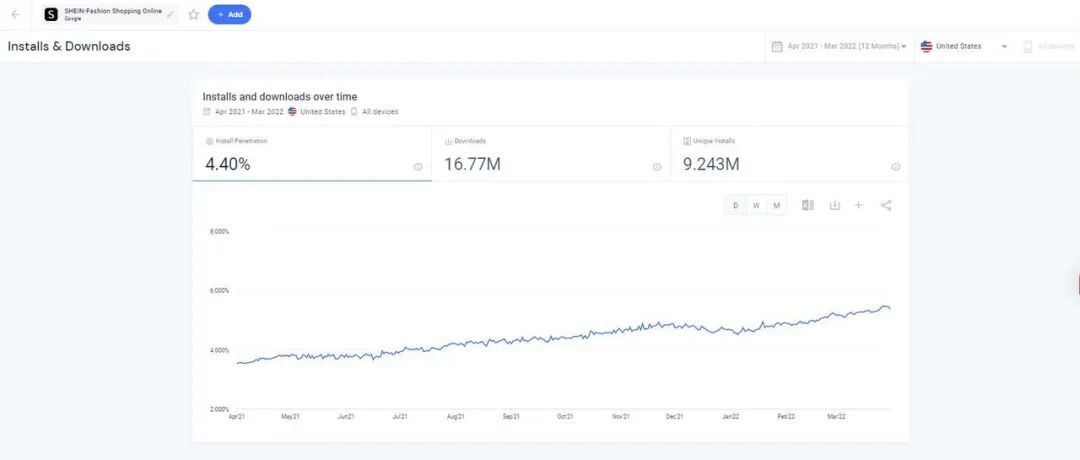Download the chart image
The image size is (1080, 460).
(834, 205)
